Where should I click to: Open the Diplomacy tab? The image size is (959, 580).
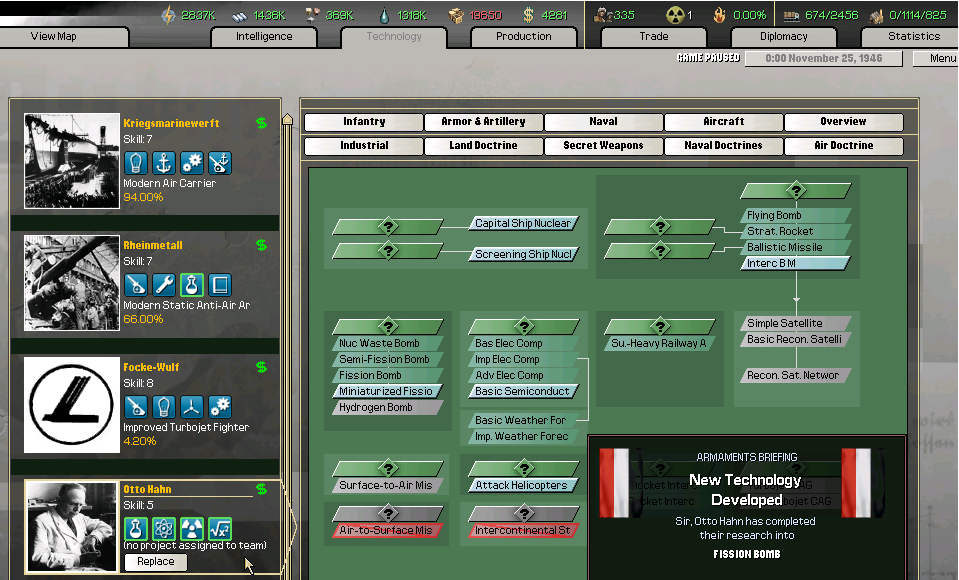(x=783, y=37)
